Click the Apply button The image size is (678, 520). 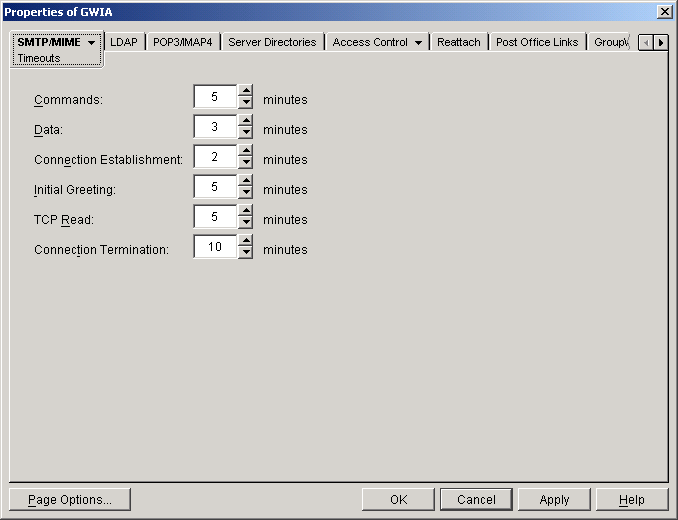[554, 499]
